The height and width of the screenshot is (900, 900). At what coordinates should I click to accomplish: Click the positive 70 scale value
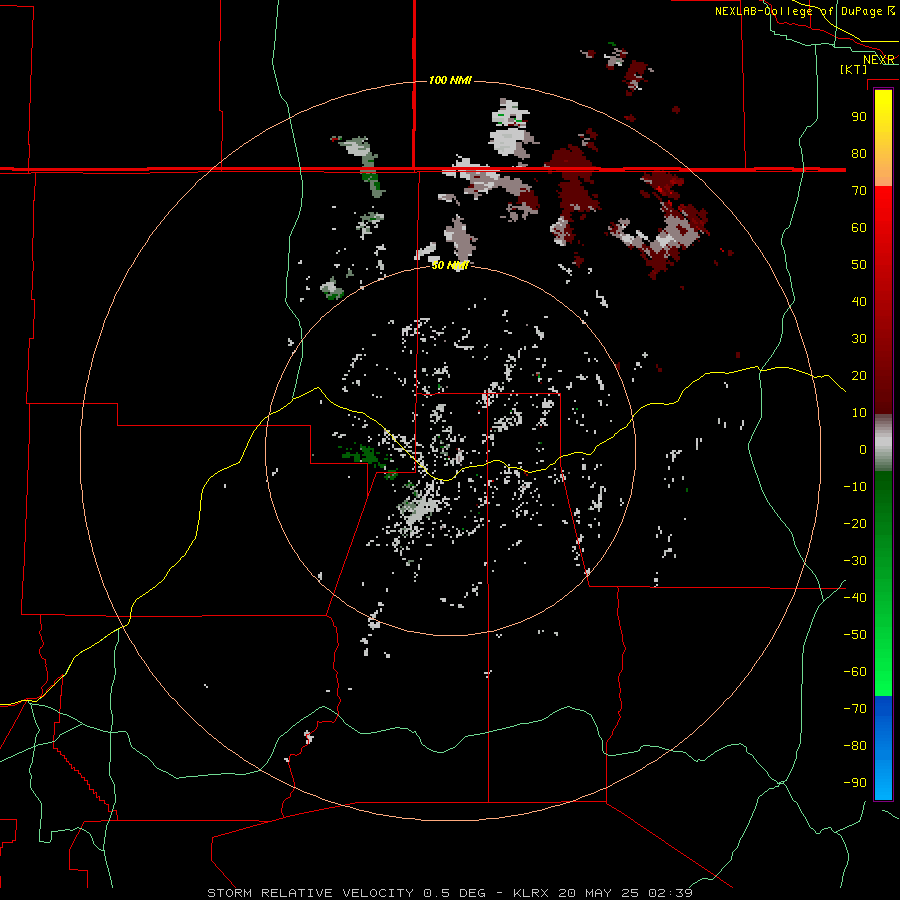click(x=859, y=191)
